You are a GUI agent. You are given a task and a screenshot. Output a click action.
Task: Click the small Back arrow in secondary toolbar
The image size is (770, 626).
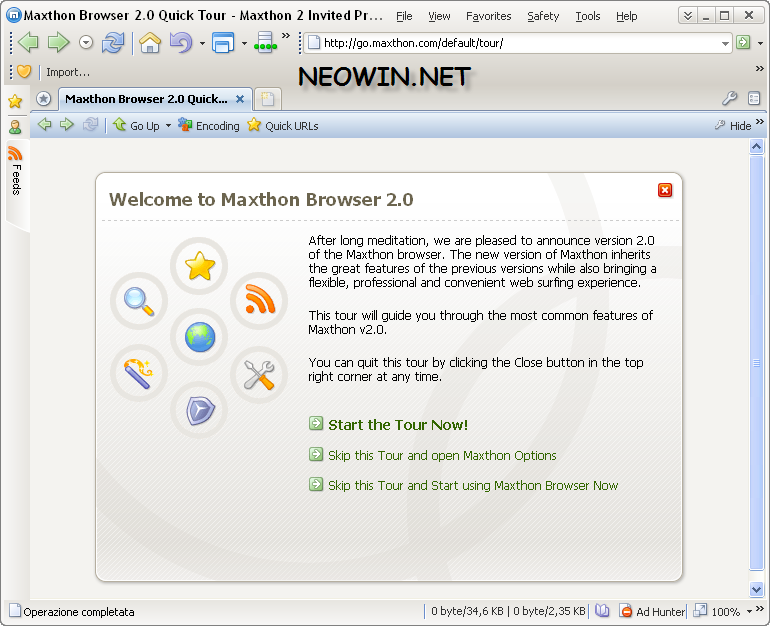click(x=45, y=125)
